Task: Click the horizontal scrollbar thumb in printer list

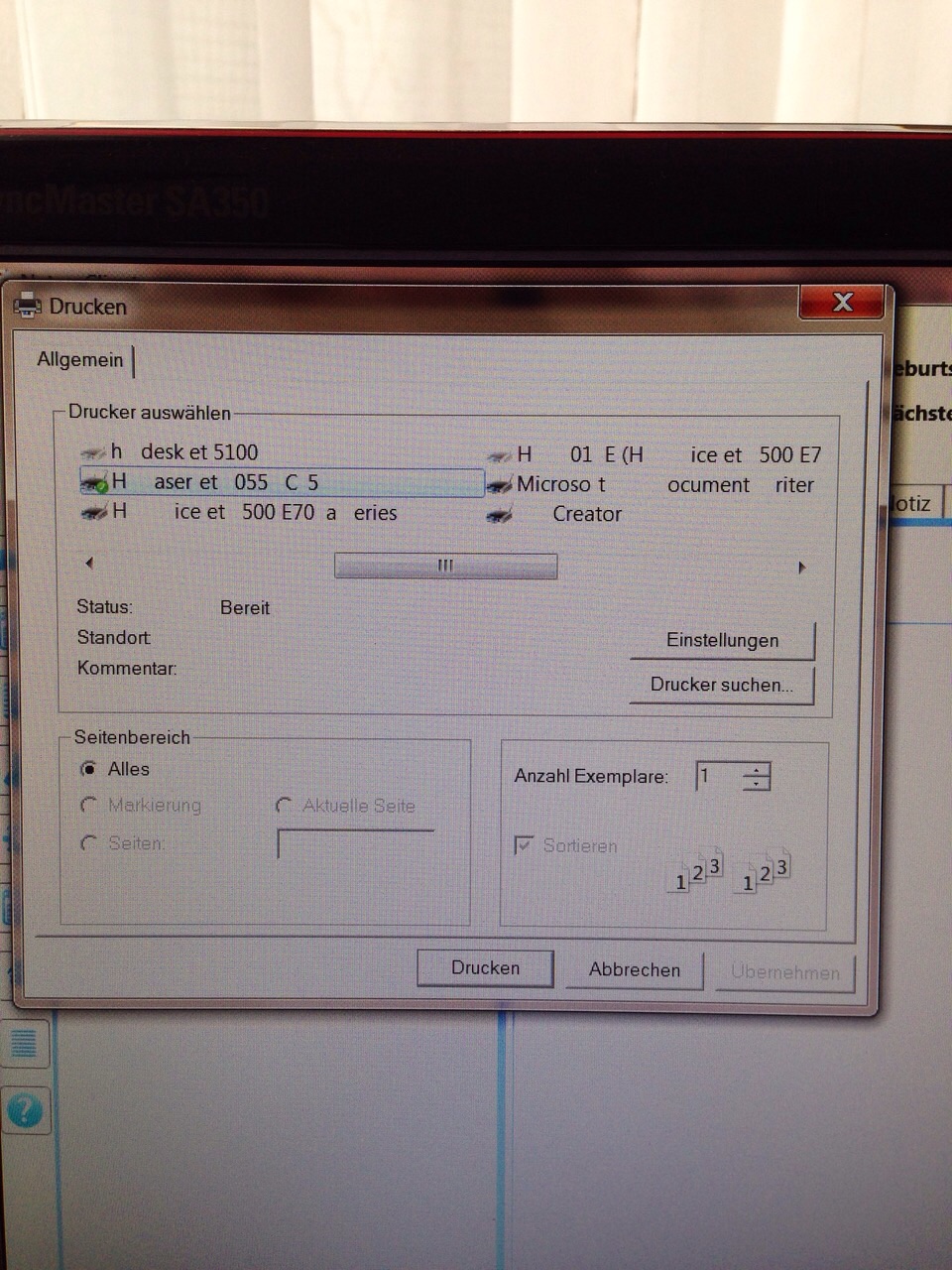Action: point(446,566)
